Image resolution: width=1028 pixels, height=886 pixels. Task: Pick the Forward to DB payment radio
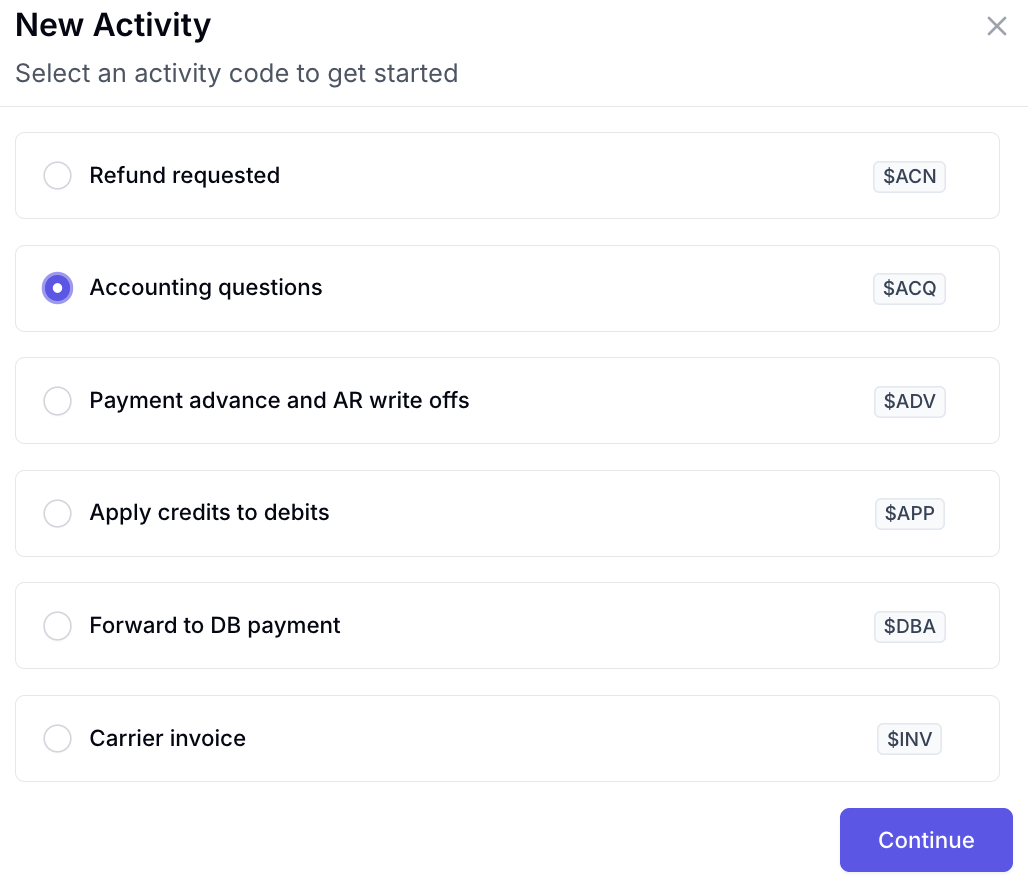(58, 626)
